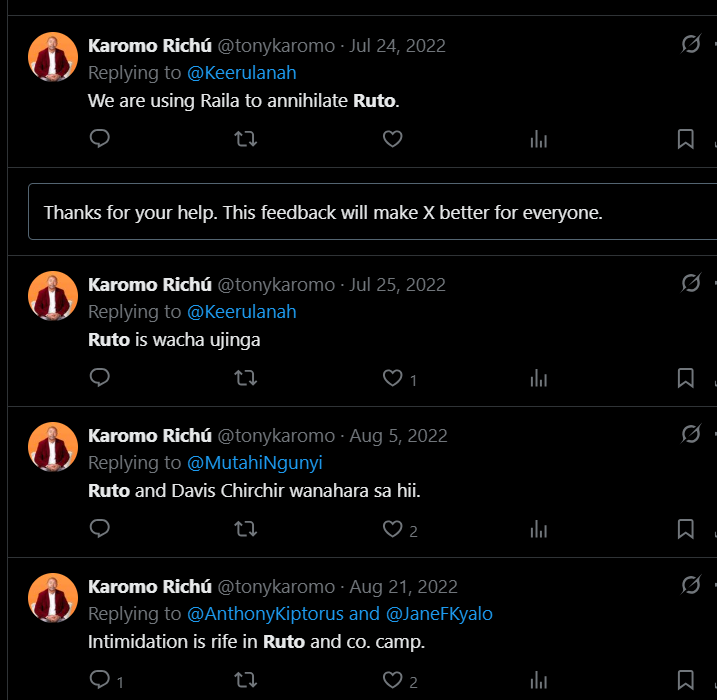Open Karomo Richú's avatar on the Aug 5 tweet

[x=53, y=447]
